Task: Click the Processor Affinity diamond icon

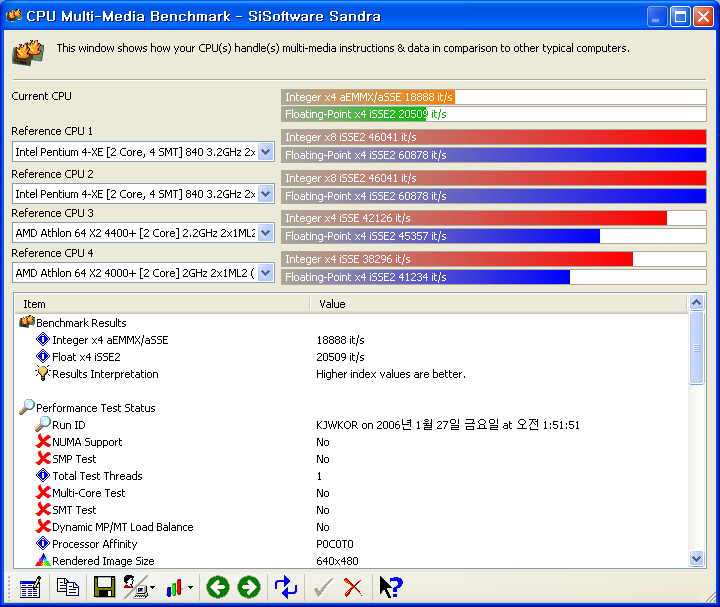Action: coord(43,544)
